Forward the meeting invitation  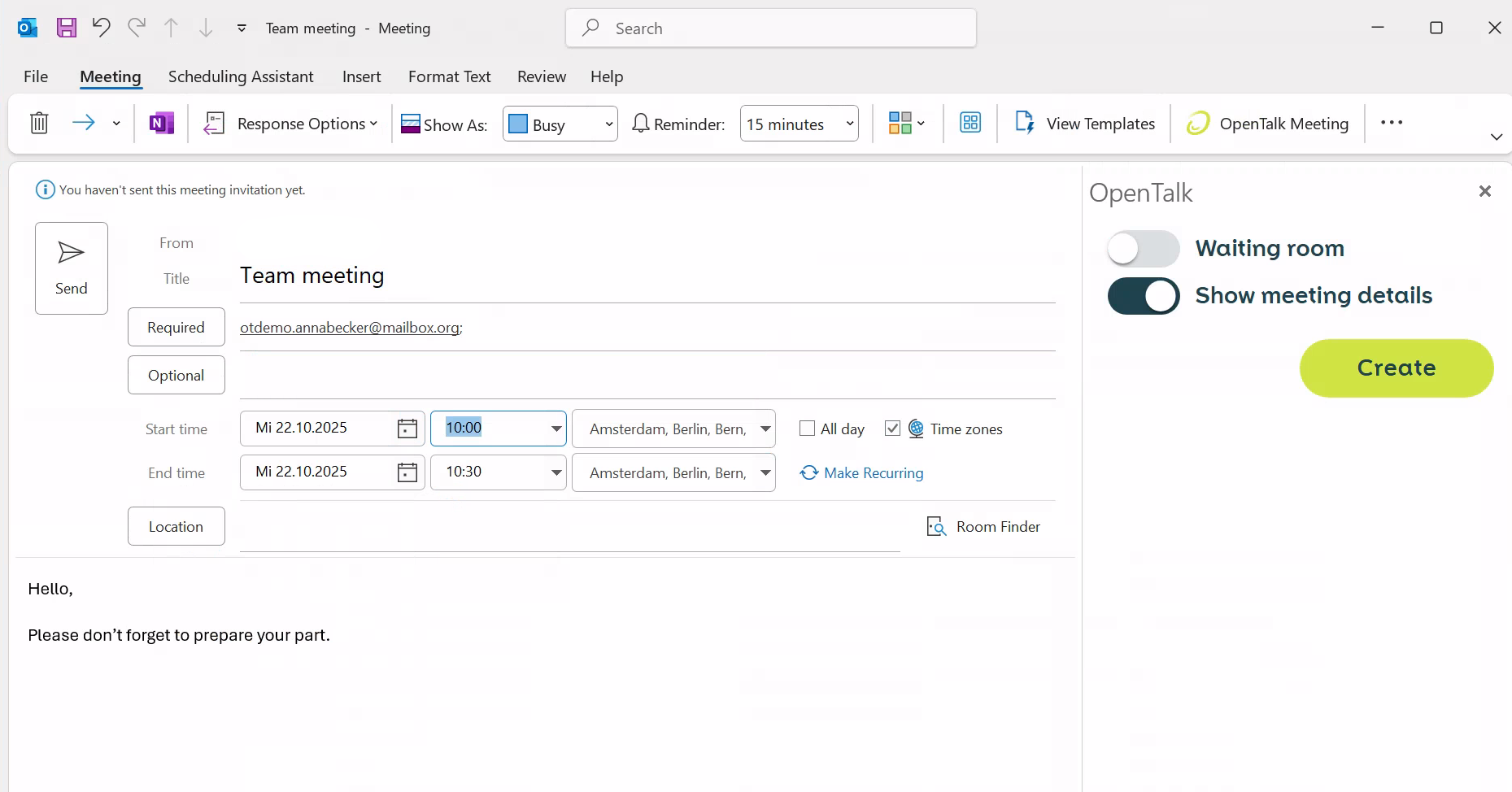tap(82, 123)
